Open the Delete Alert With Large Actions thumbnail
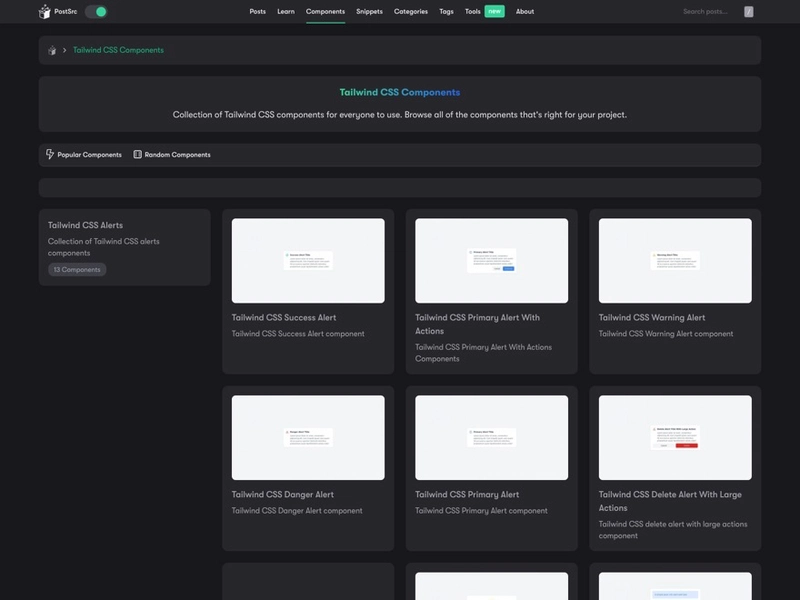Viewport: 800px width, 600px height. click(675, 438)
